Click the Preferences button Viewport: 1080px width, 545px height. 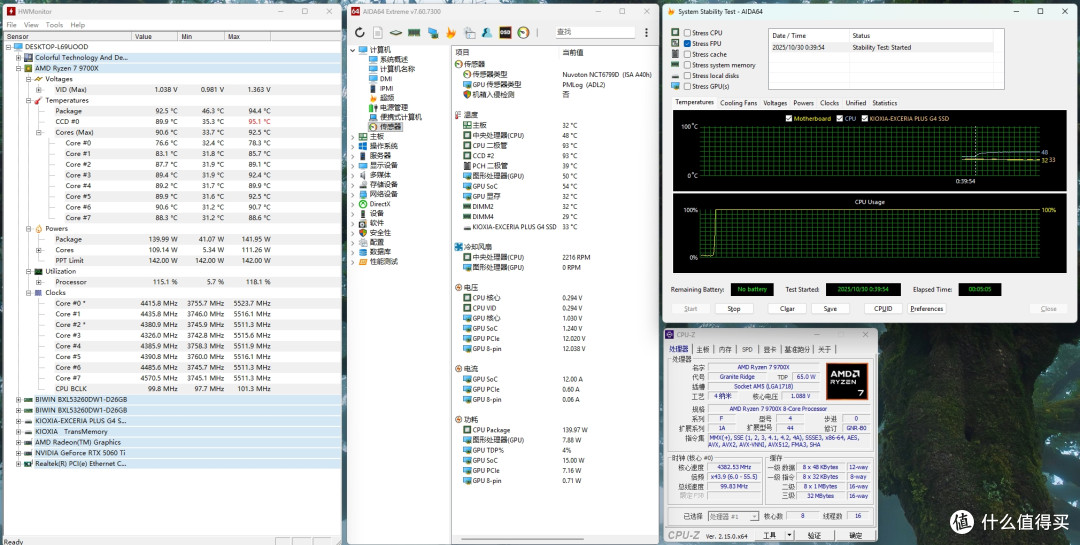click(926, 309)
